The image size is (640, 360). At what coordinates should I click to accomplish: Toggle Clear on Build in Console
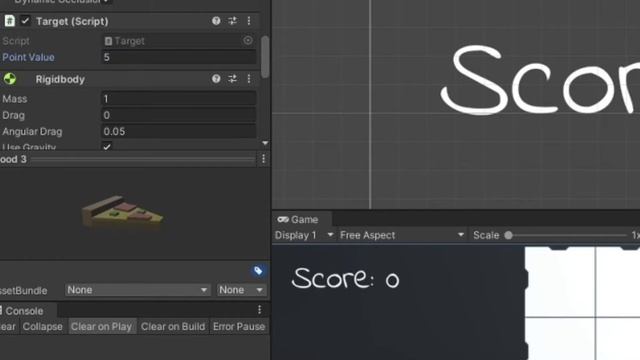click(x=173, y=327)
